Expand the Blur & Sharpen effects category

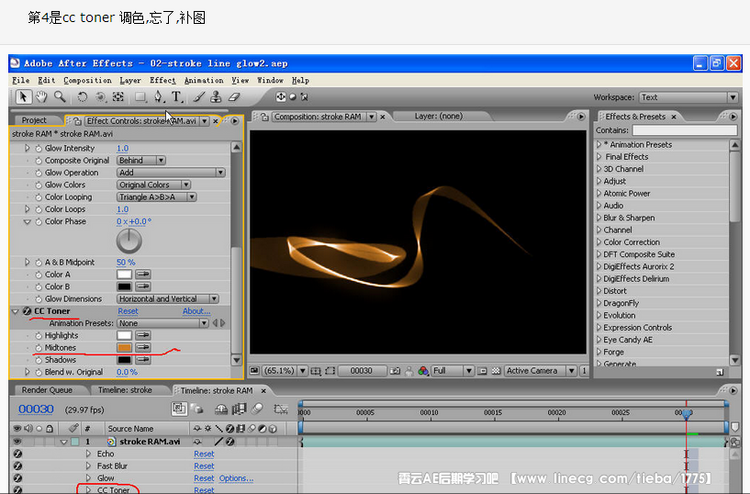pyautogui.click(x=599, y=218)
